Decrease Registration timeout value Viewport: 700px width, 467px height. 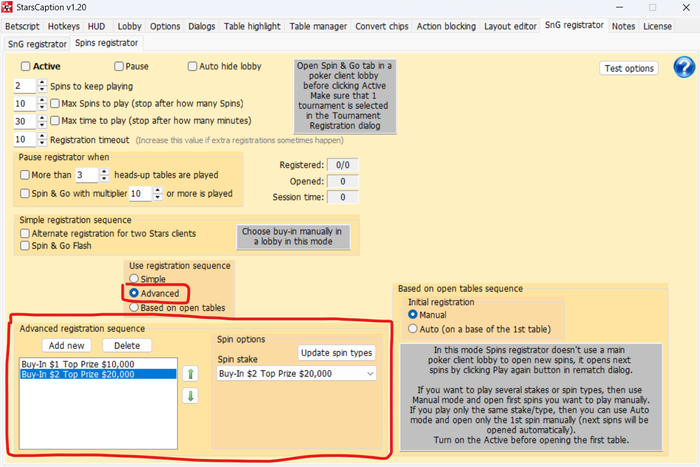pos(42,143)
